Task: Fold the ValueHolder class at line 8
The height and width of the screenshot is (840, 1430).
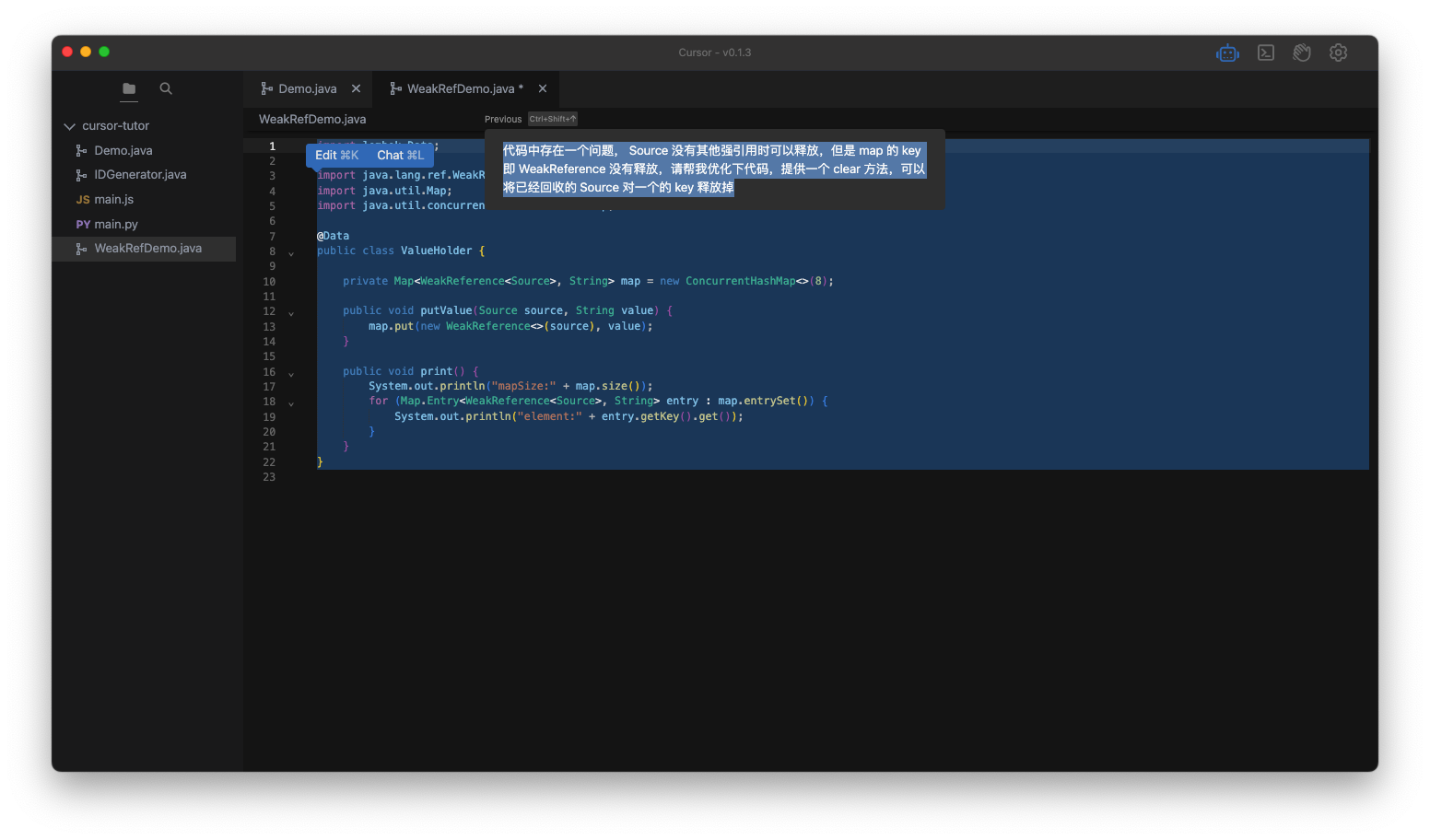Action: [x=291, y=254]
